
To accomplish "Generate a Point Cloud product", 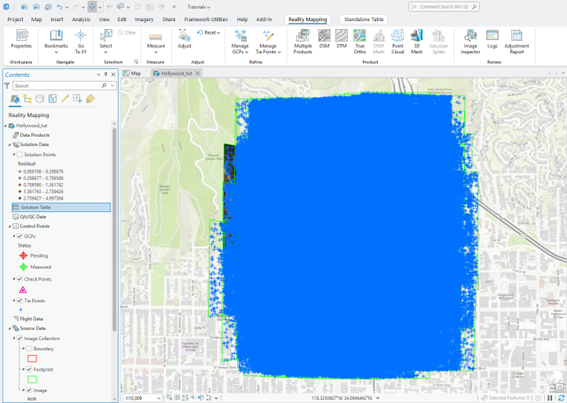I will coord(397,42).
